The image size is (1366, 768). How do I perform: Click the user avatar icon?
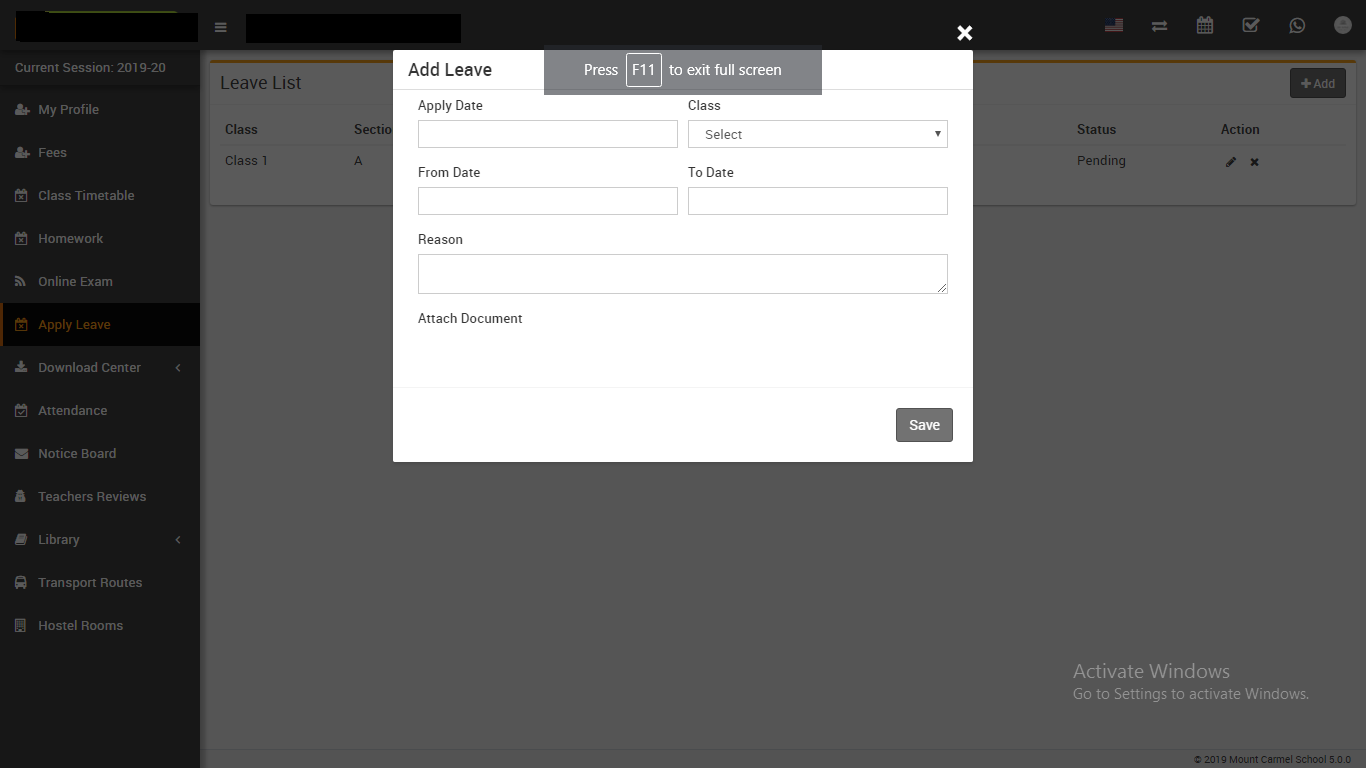click(x=1342, y=26)
